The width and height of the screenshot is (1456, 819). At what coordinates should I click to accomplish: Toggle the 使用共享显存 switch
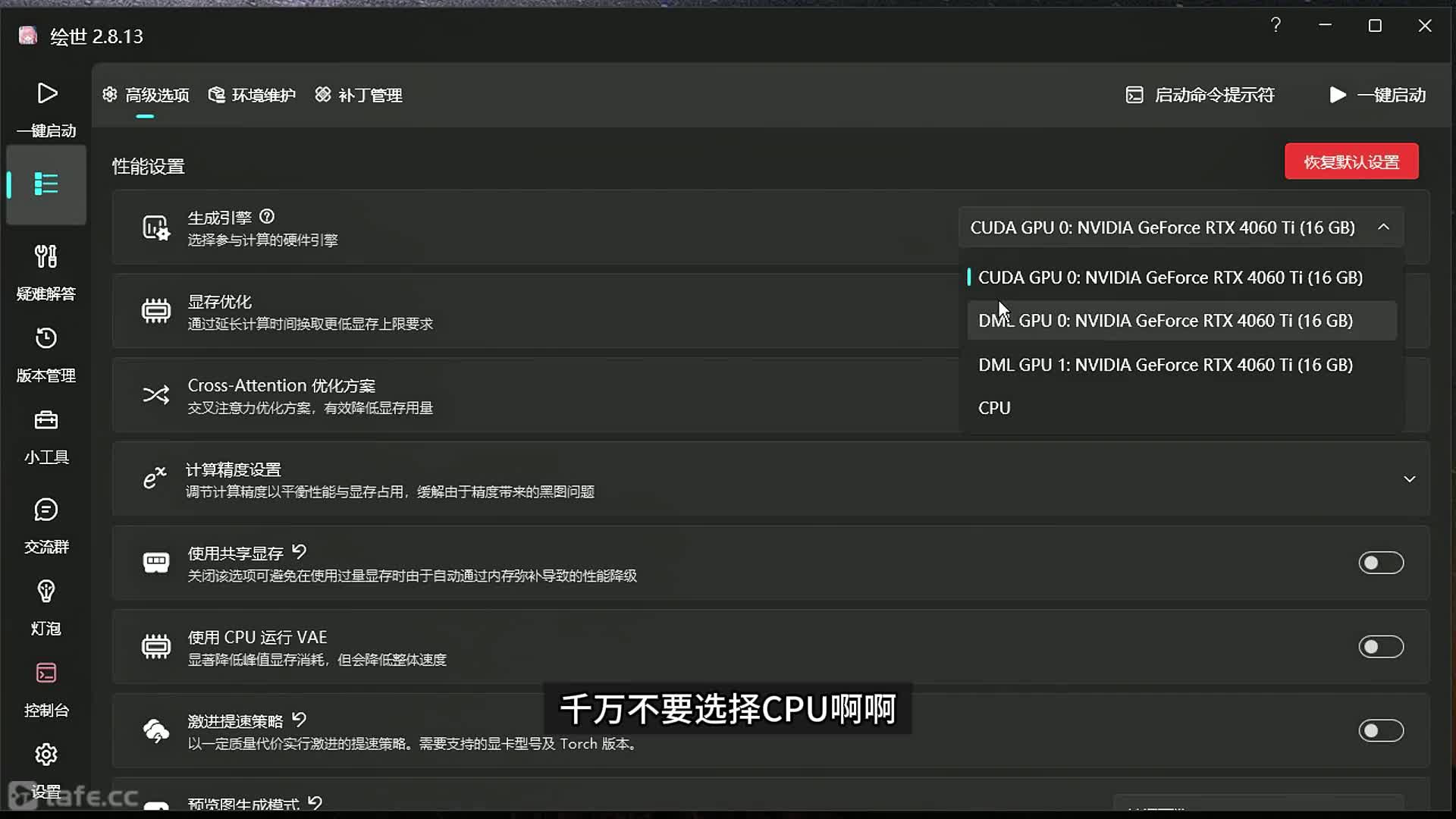click(x=1381, y=563)
